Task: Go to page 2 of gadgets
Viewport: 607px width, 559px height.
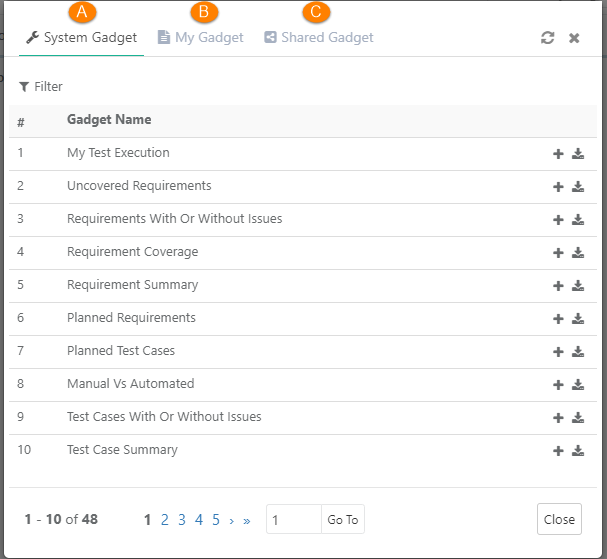Action: pos(165,520)
